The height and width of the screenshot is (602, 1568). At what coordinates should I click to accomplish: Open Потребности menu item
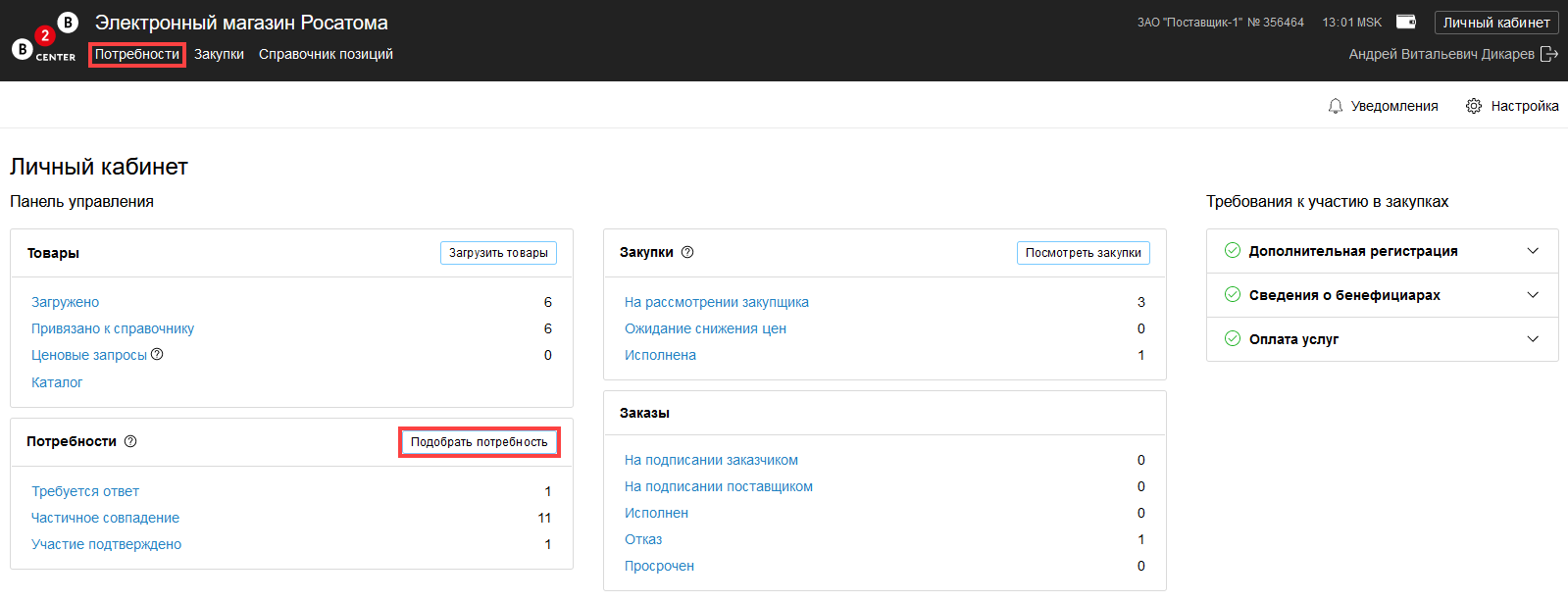[137, 54]
